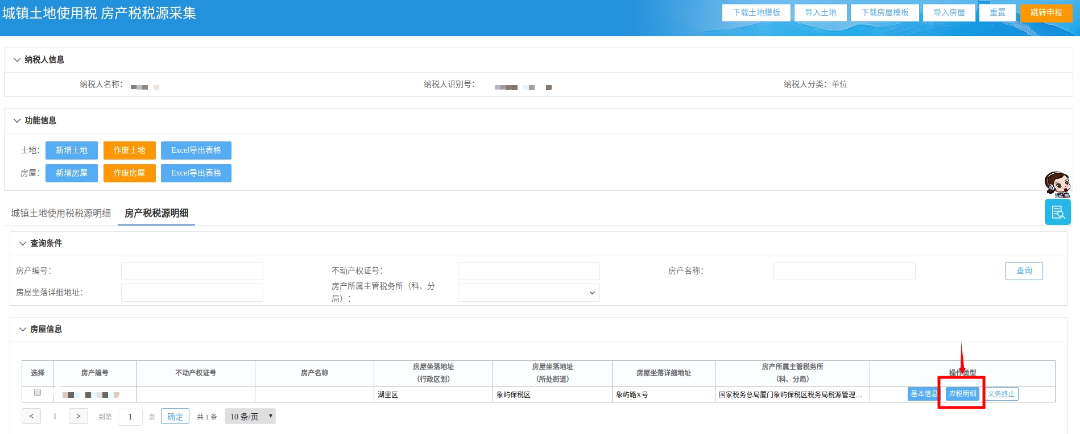Click the orange 跳转申报 button
Image resolution: width=1080 pixels, height=434 pixels.
[1046, 13]
